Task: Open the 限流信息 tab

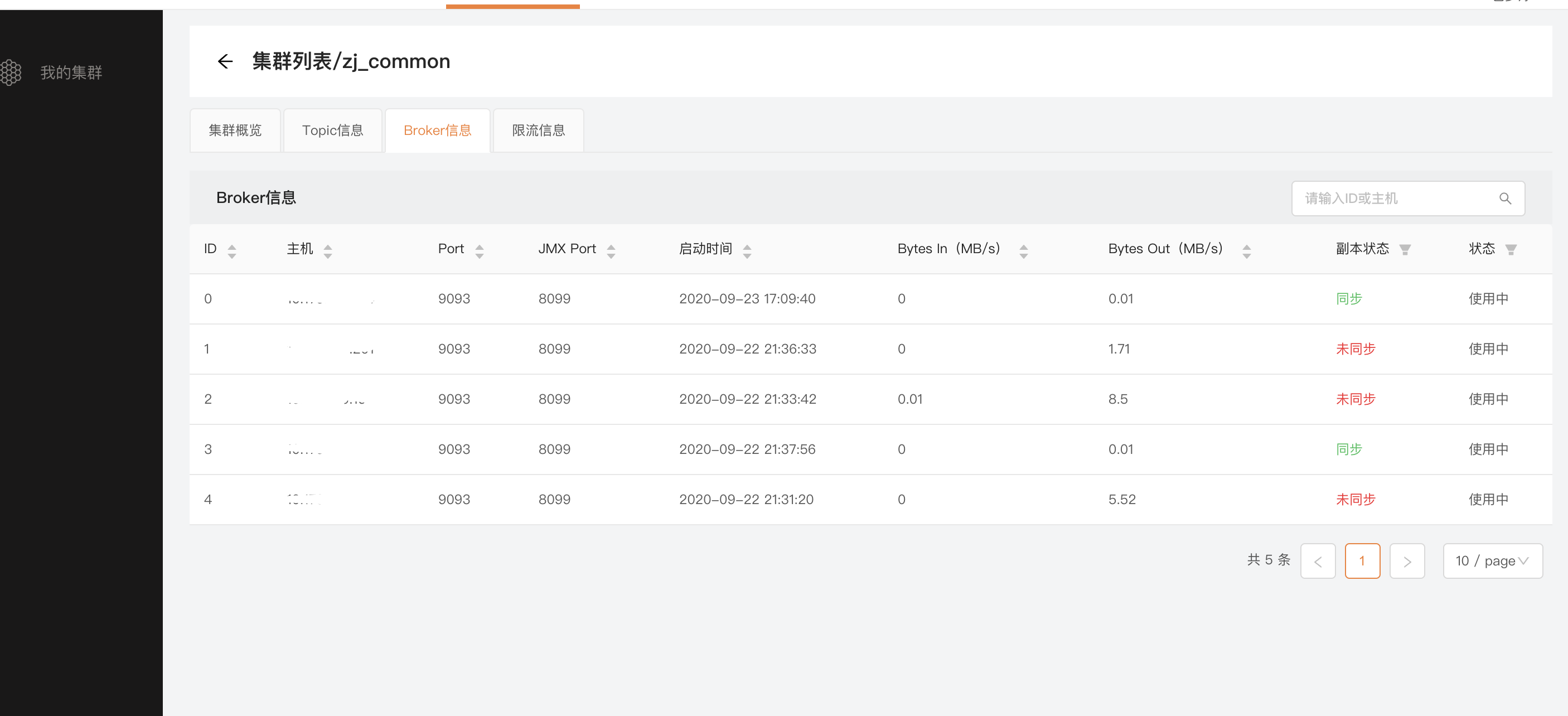Action: (x=538, y=130)
